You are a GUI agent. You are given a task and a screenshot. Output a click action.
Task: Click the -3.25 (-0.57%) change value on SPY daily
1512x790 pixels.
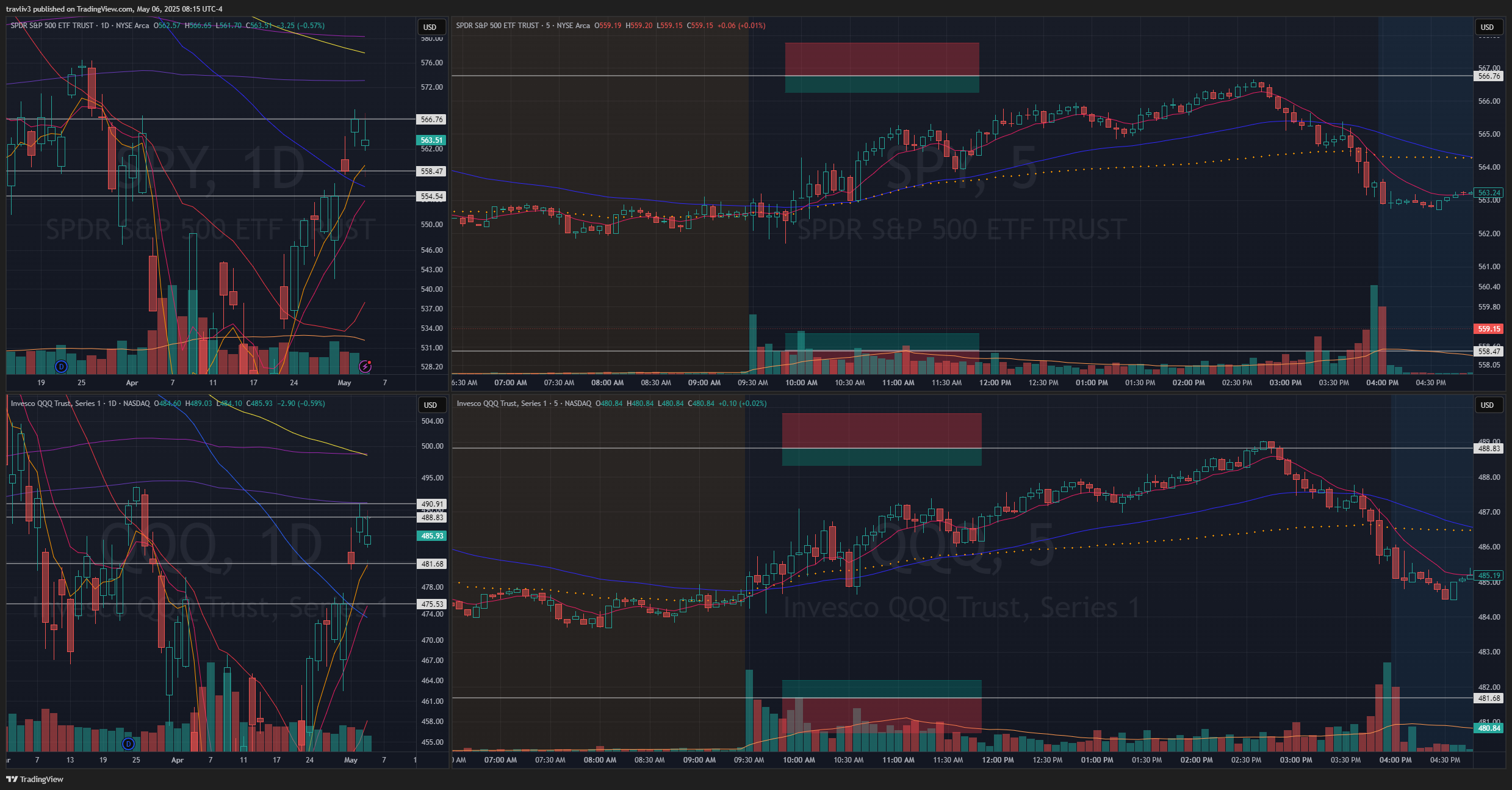(301, 26)
